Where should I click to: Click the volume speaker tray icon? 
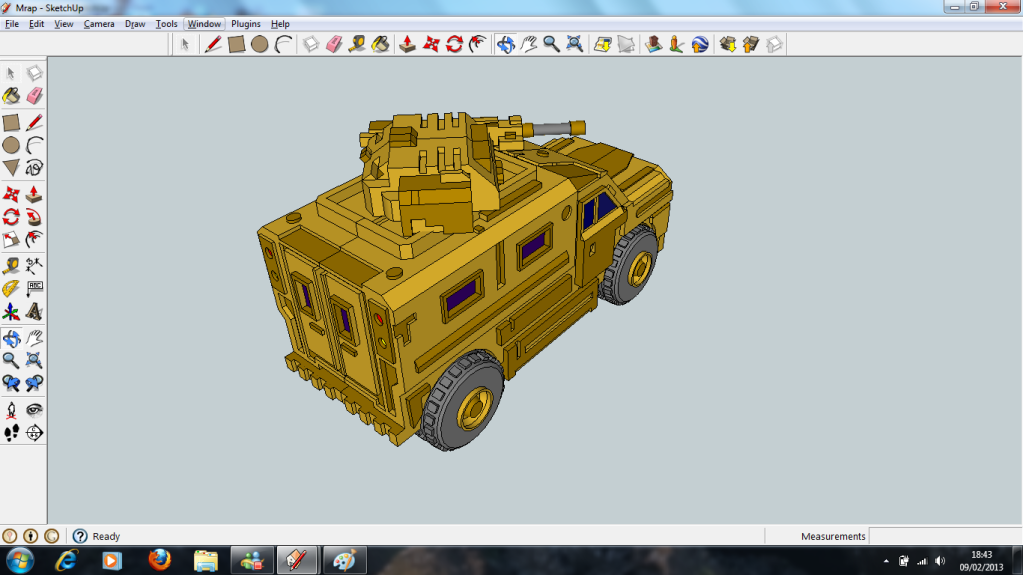[940, 561]
